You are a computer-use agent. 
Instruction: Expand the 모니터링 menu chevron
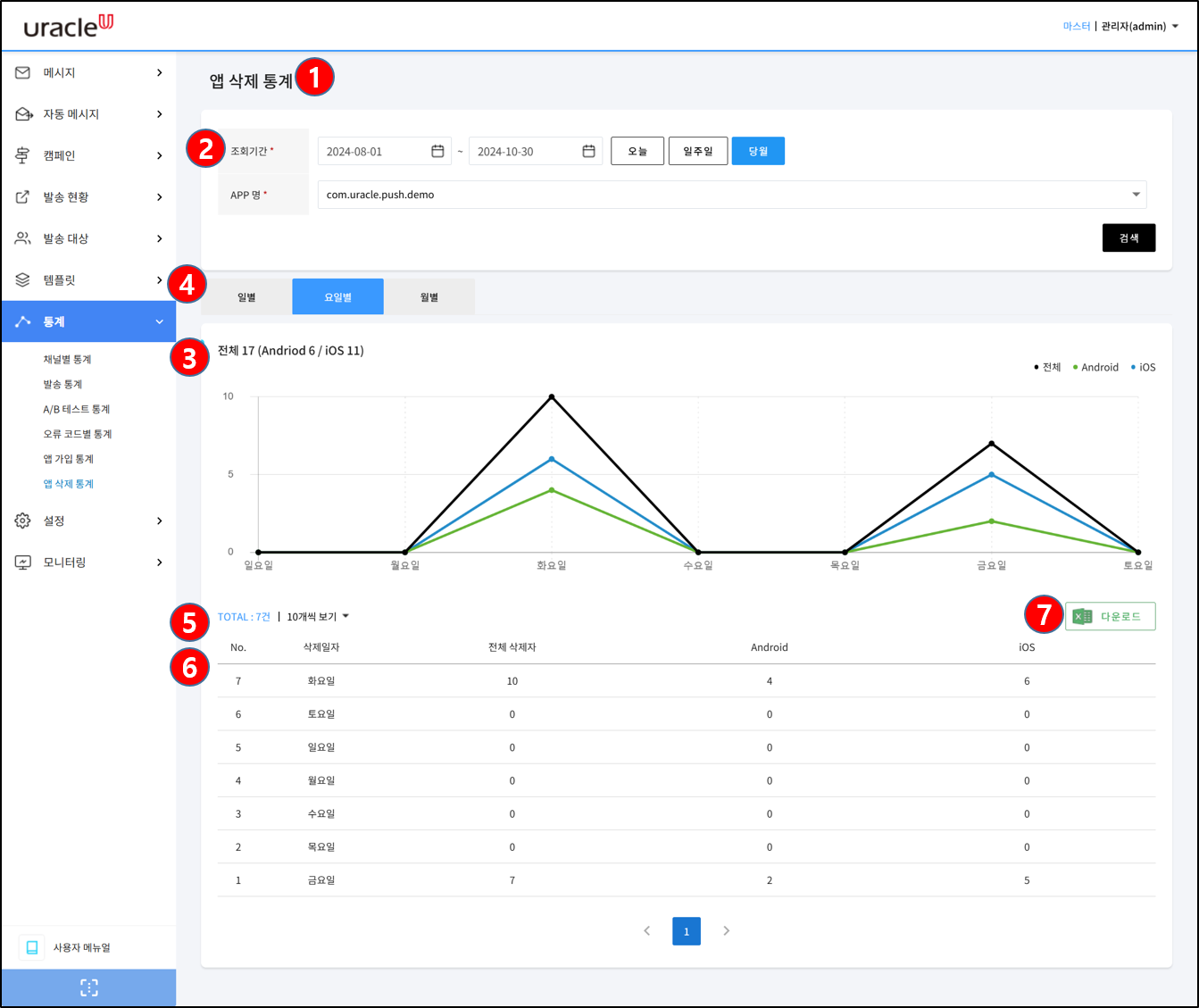tap(160, 562)
